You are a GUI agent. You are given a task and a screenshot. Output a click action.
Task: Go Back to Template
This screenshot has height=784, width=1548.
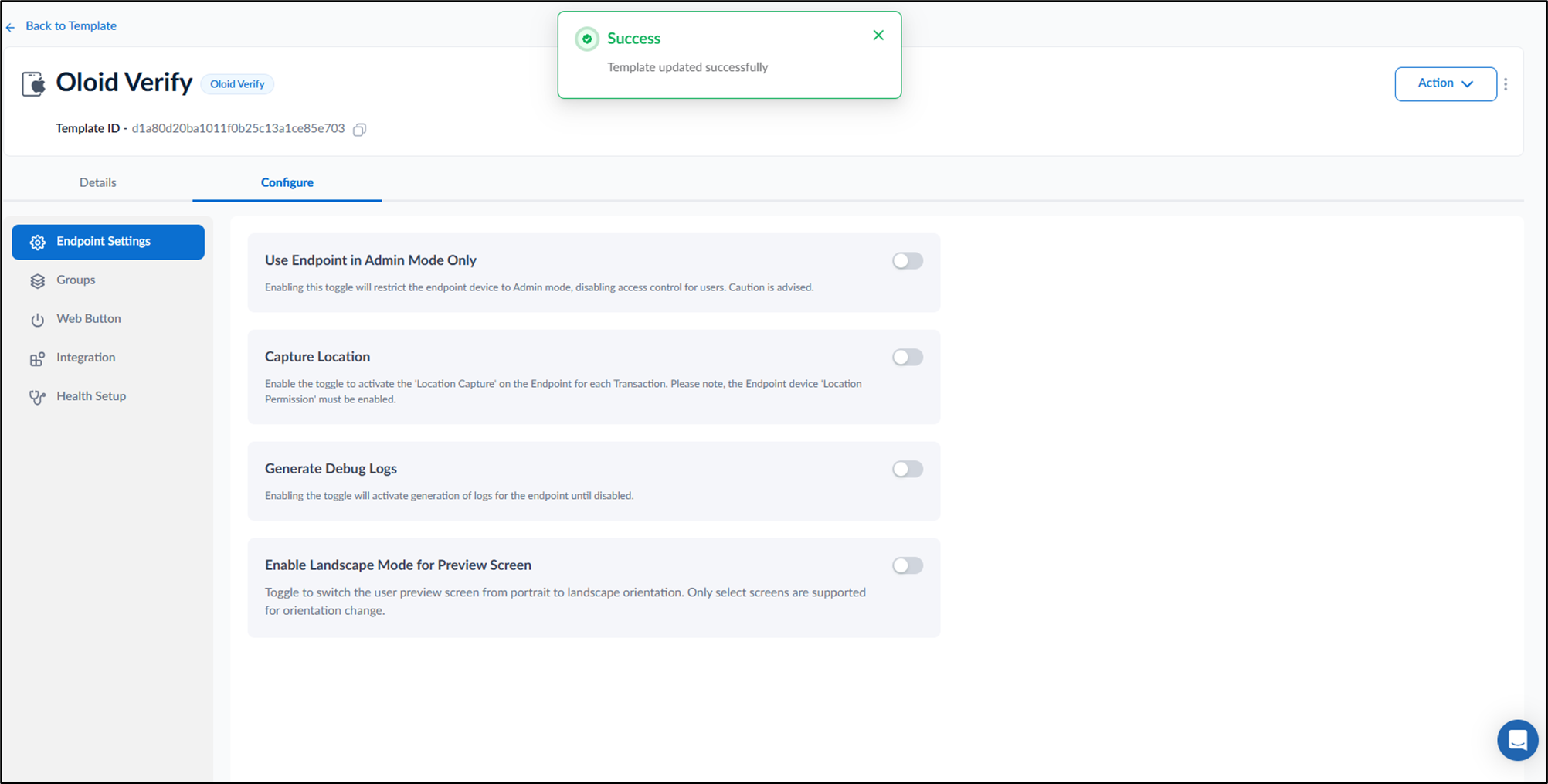71,26
